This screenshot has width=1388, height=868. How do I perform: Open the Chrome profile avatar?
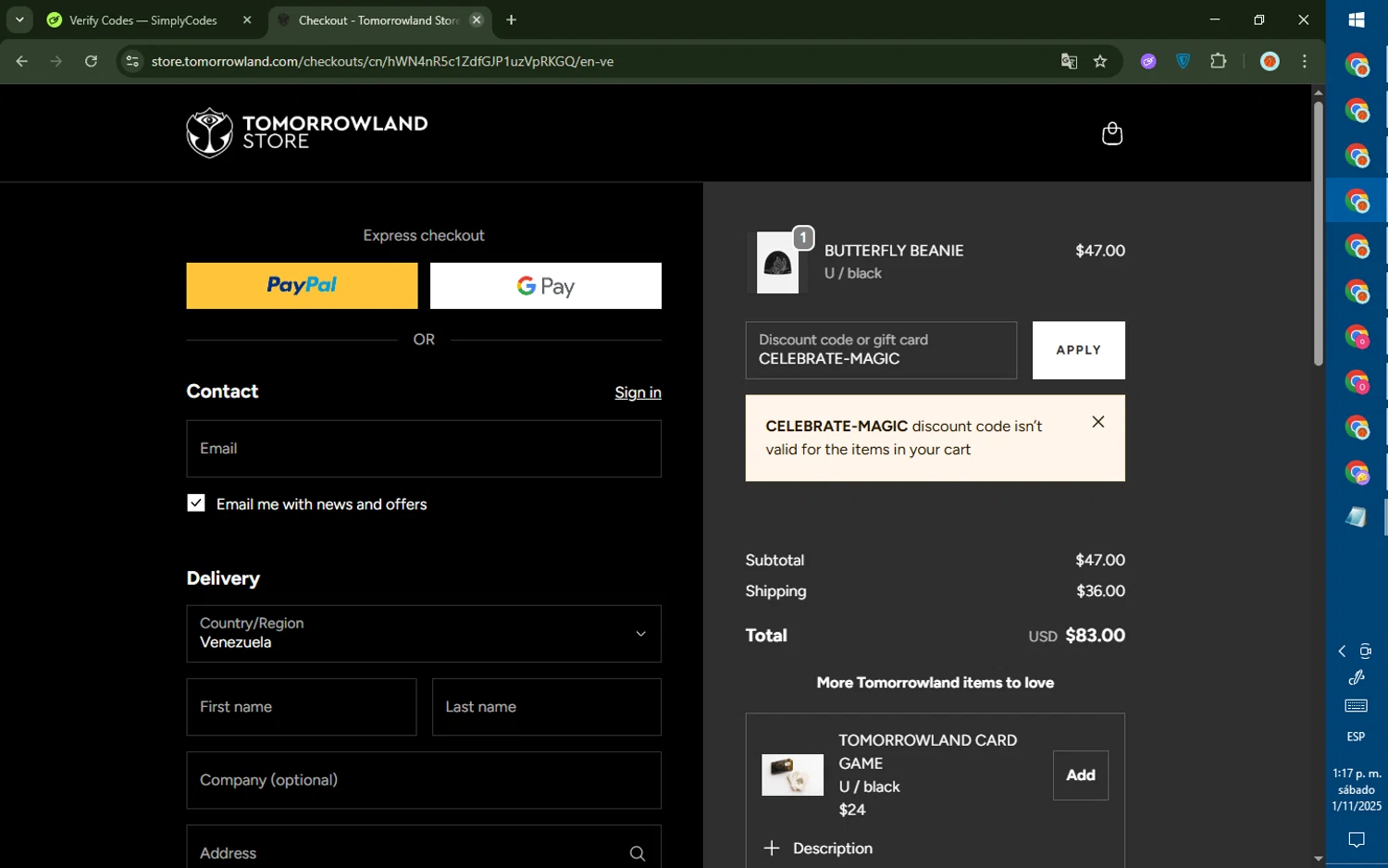point(1270,61)
